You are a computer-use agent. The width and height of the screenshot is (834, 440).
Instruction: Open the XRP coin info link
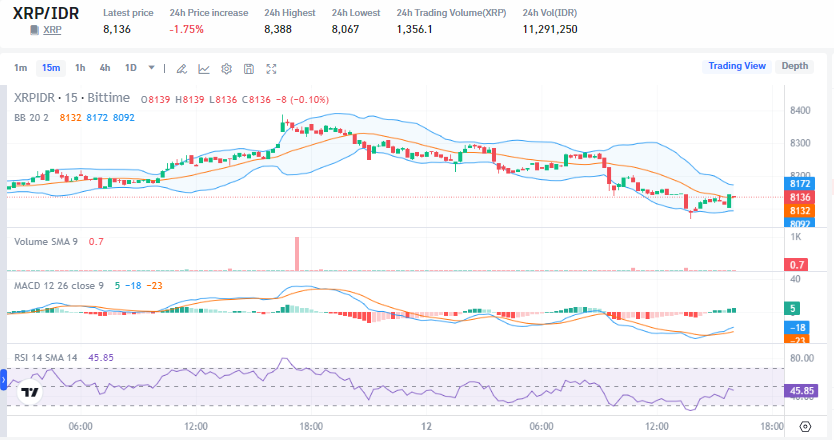pos(52,30)
